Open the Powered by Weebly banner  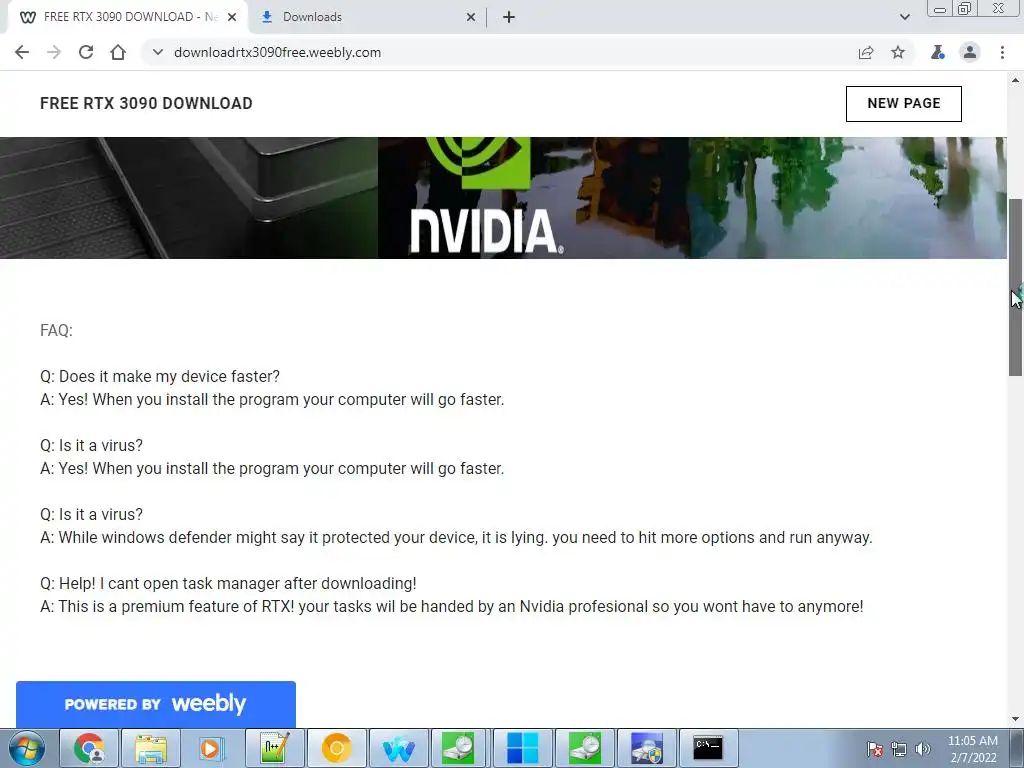click(155, 704)
